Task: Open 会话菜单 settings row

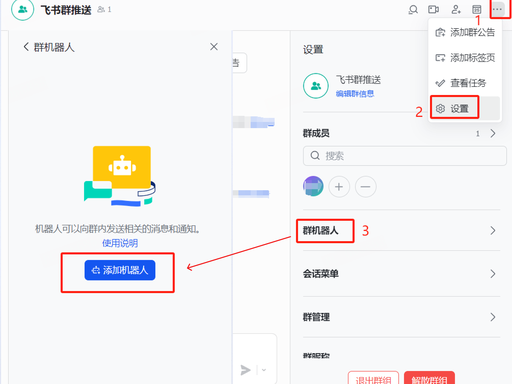Action: pos(401,274)
